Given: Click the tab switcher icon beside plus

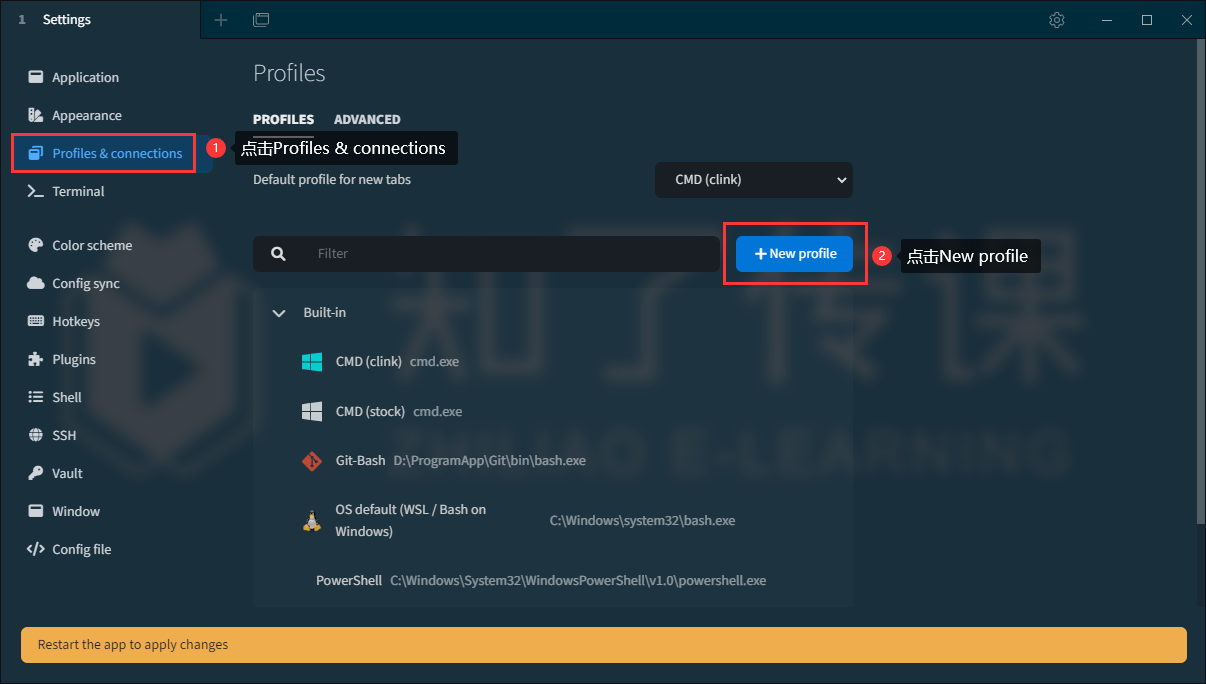Looking at the screenshot, I should click(261, 20).
